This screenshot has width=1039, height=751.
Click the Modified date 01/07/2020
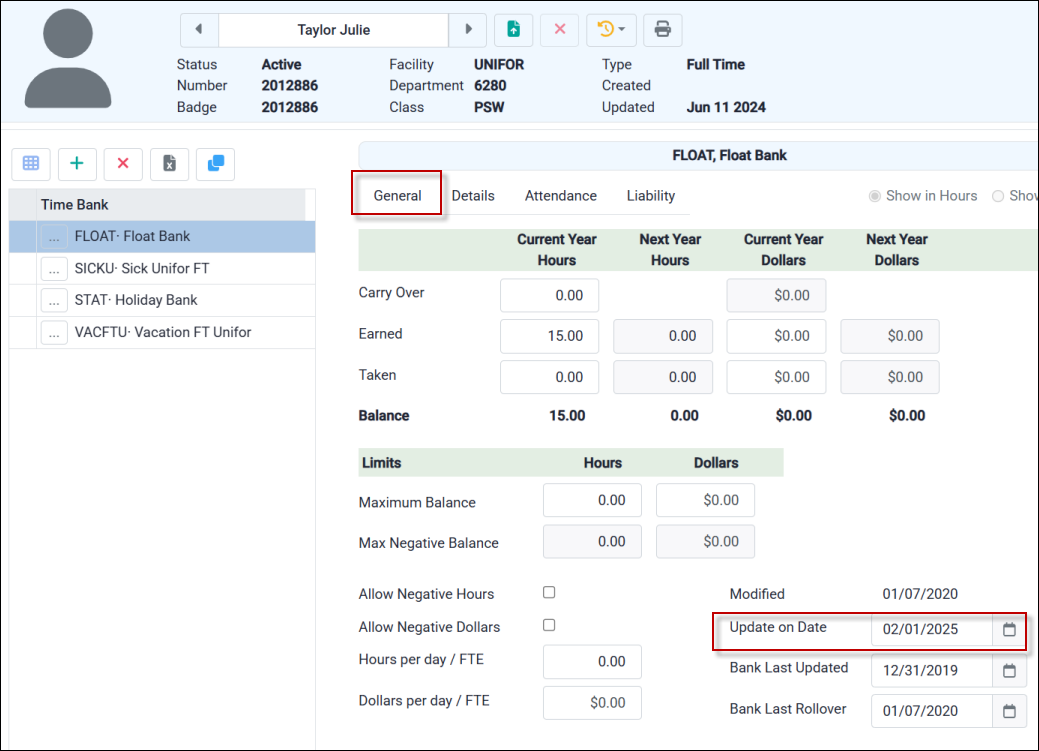[x=920, y=594]
